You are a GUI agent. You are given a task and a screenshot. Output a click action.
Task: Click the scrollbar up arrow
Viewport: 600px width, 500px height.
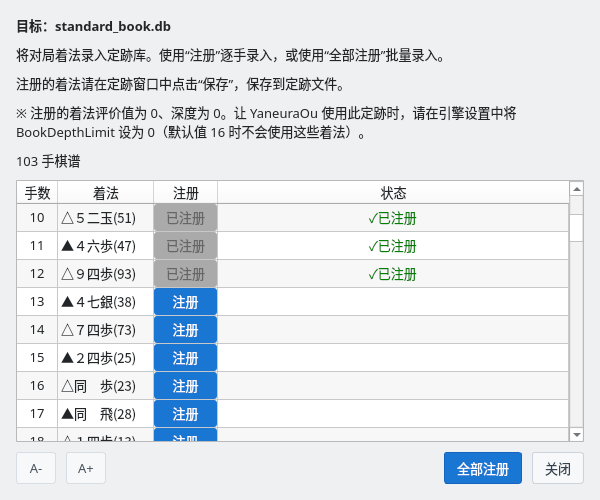pos(576,189)
